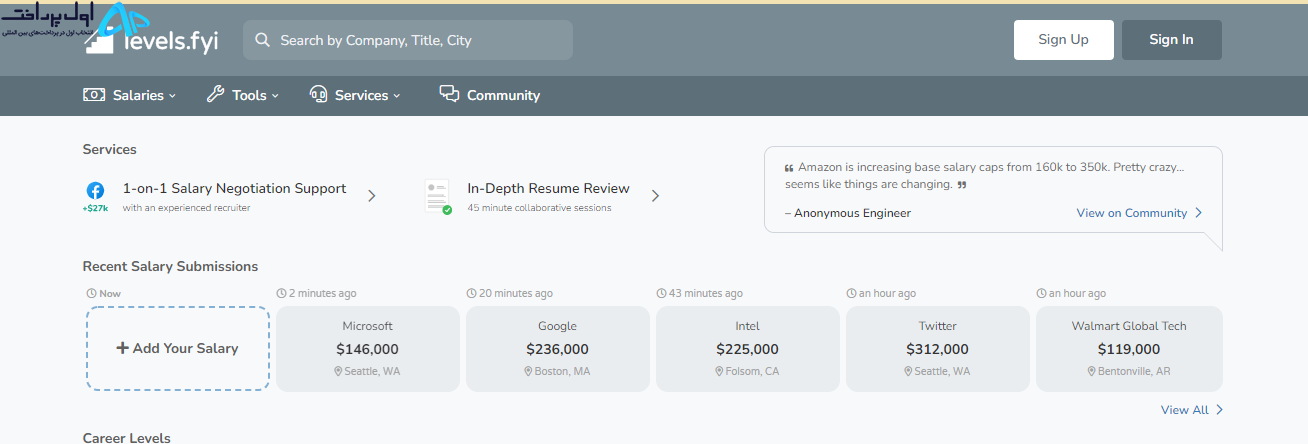Click 'with an experienced recruiter' text
Viewport: 1308px width, 444px height.
(x=186, y=208)
